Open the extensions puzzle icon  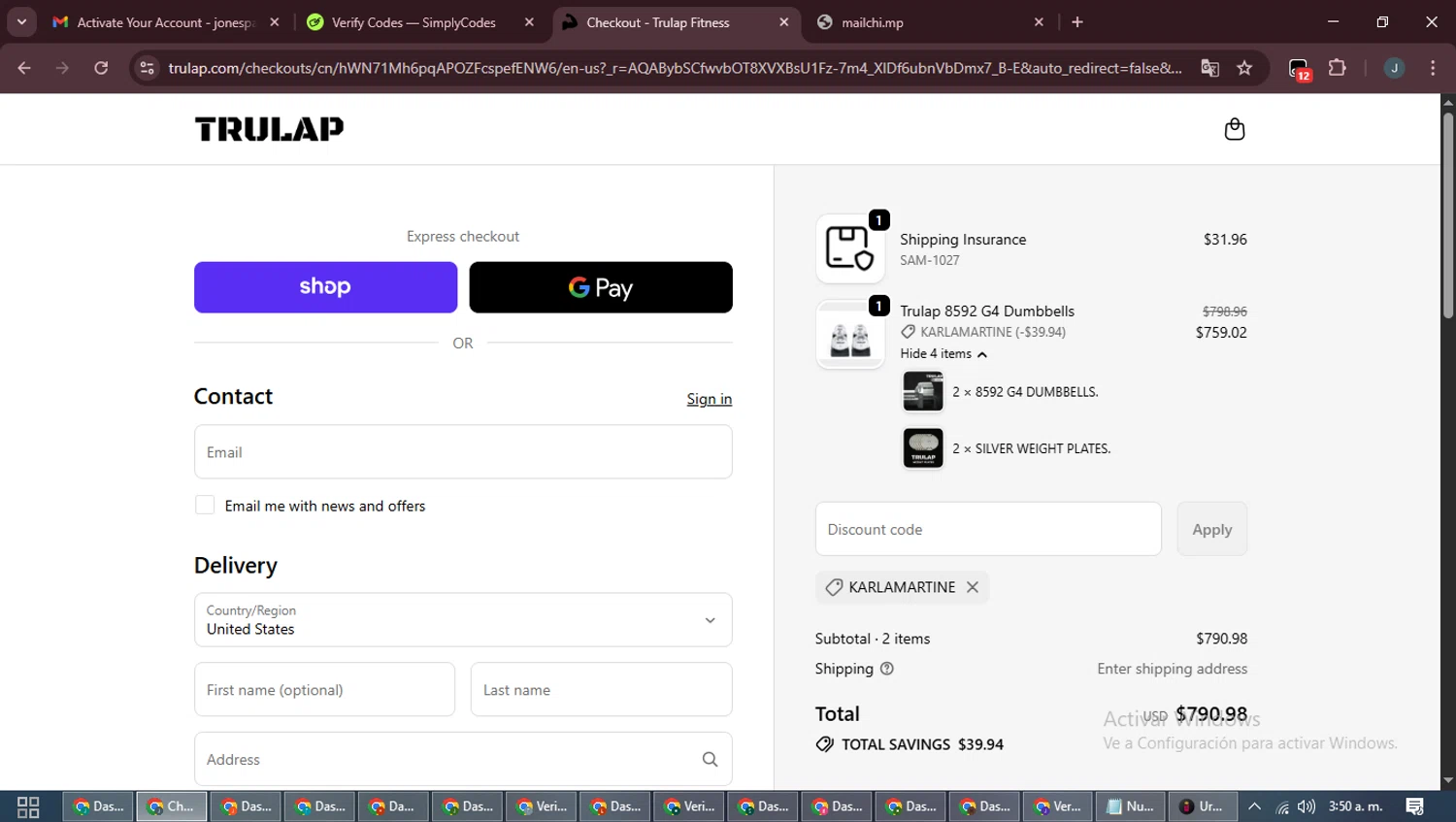[1338, 68]
